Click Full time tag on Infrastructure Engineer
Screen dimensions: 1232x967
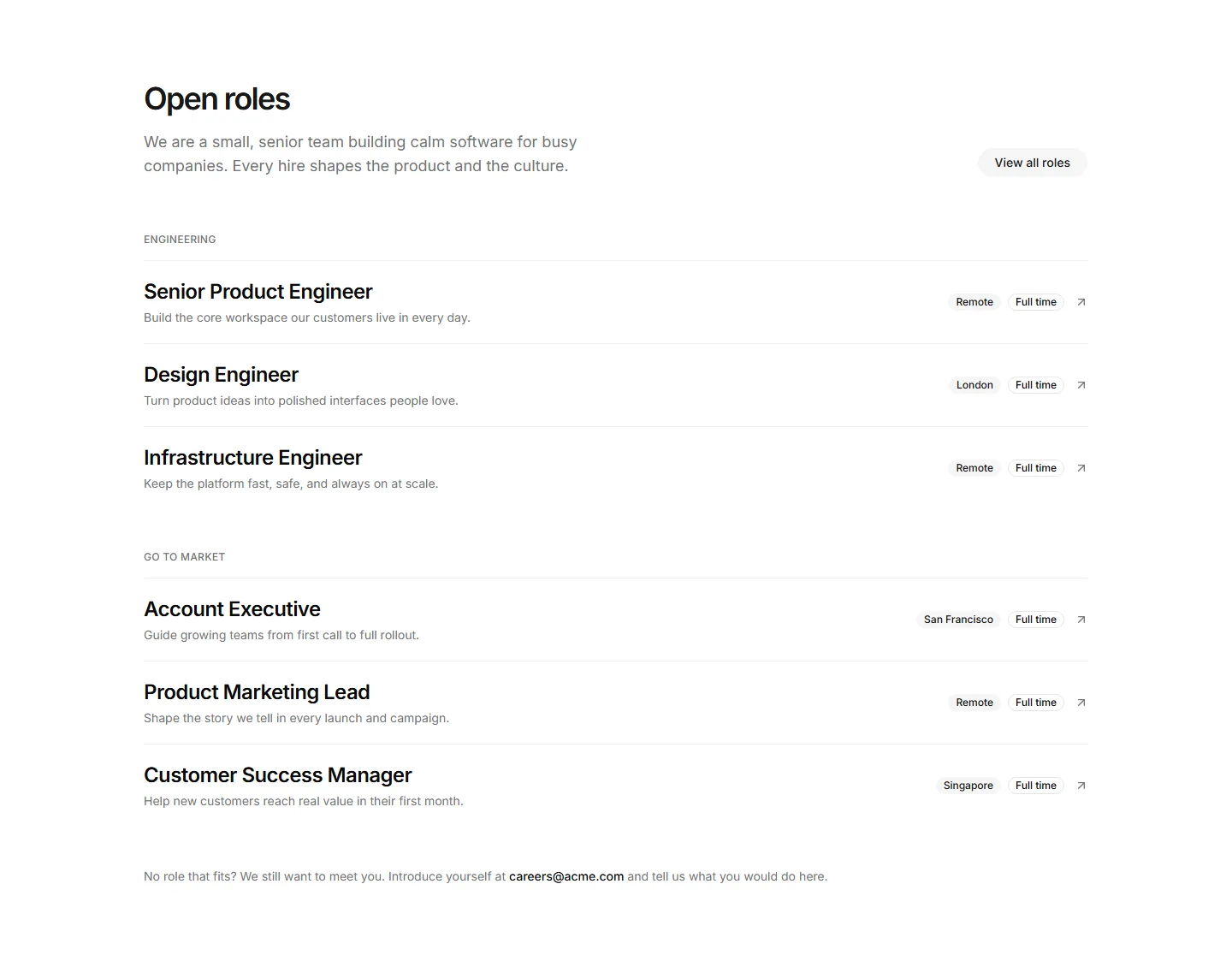click(x=1036, y=468)
